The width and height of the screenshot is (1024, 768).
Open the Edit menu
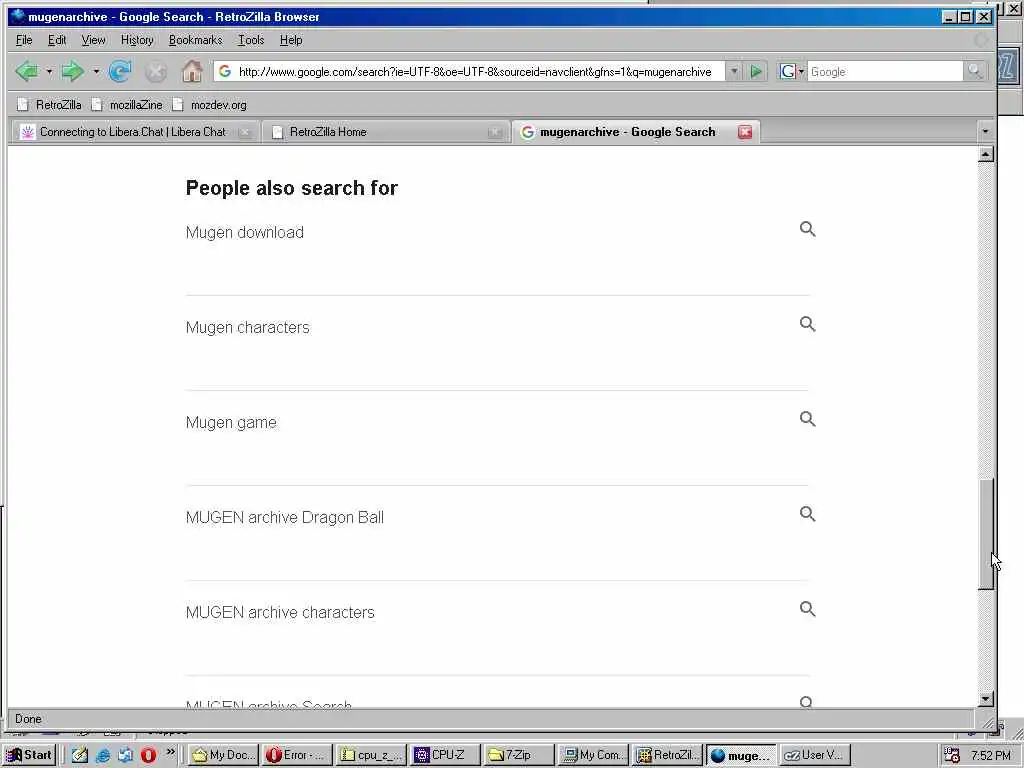(x=57, y=40)
